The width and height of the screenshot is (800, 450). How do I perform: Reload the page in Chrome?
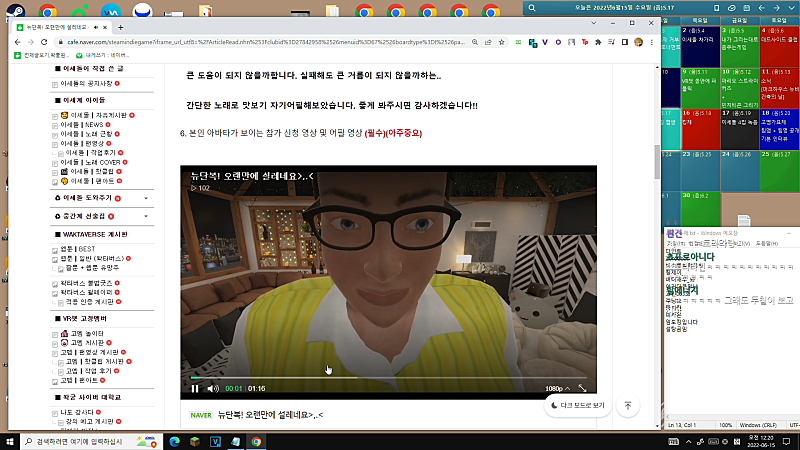pos(44,42)
